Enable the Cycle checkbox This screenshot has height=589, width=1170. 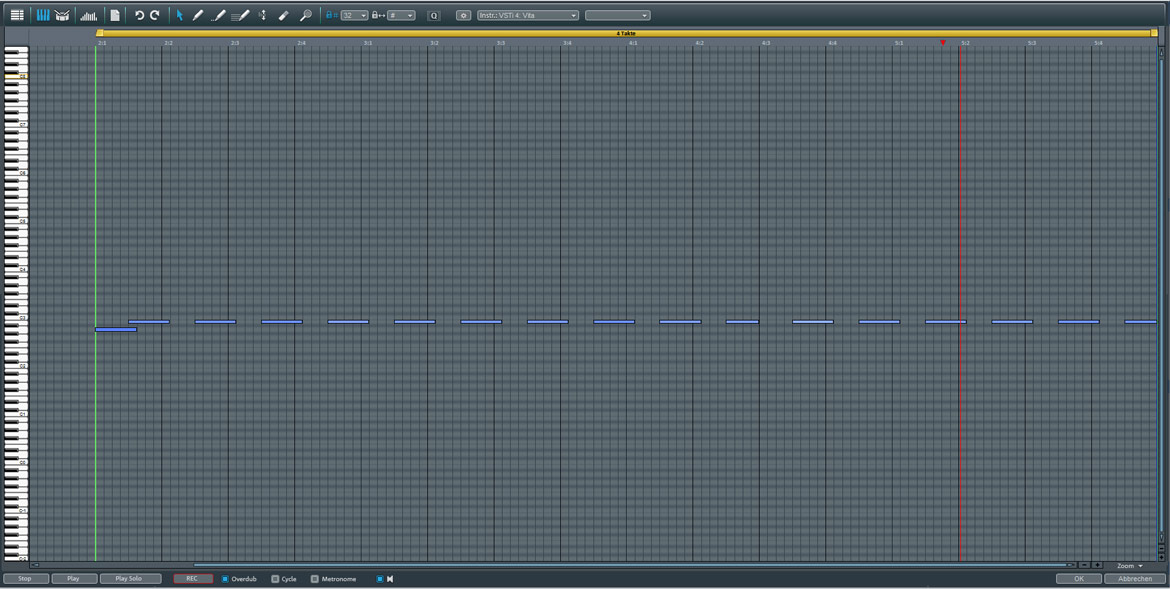tap(275, 579)
